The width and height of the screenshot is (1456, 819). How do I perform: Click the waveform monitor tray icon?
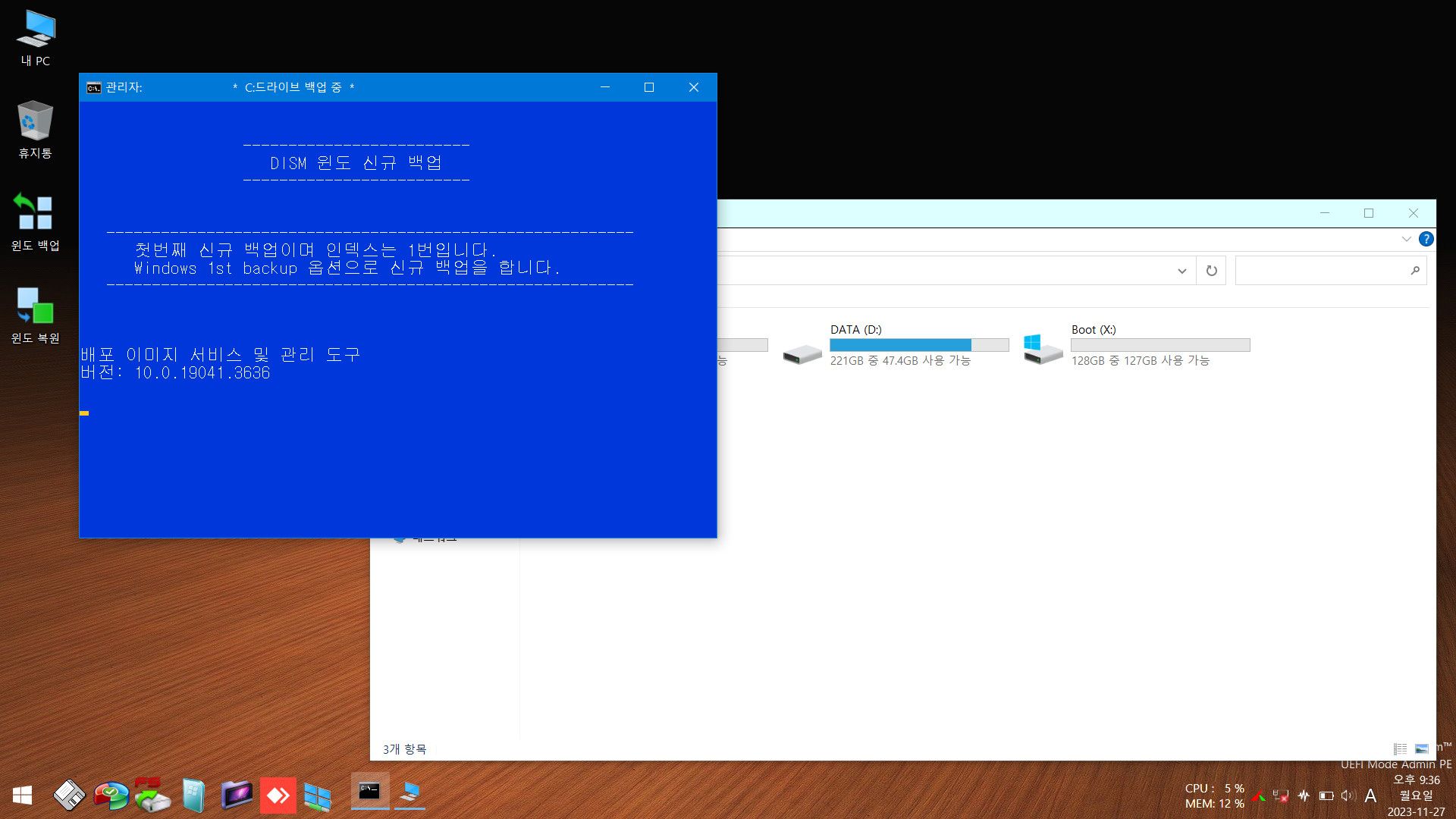point(1304,795)
